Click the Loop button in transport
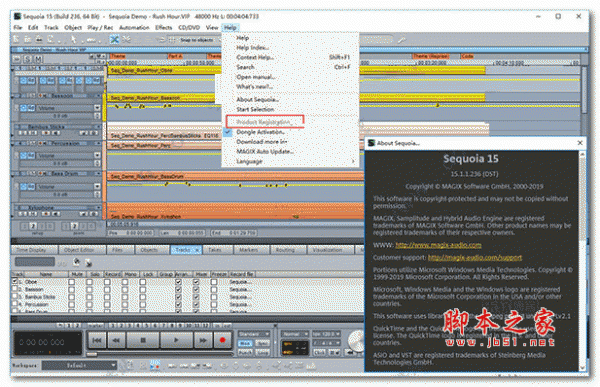The image size is (600, 387). (262, 352)
